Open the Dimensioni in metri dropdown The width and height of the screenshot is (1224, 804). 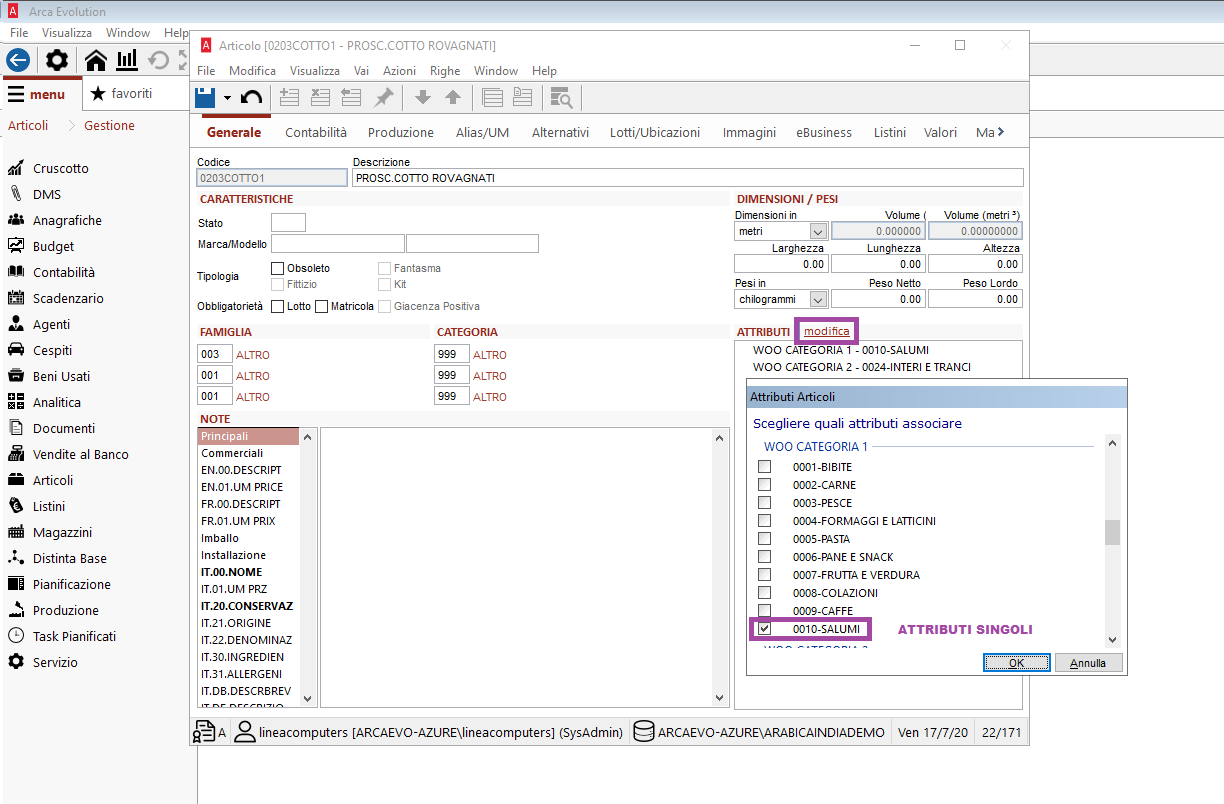tap(817, 232)
